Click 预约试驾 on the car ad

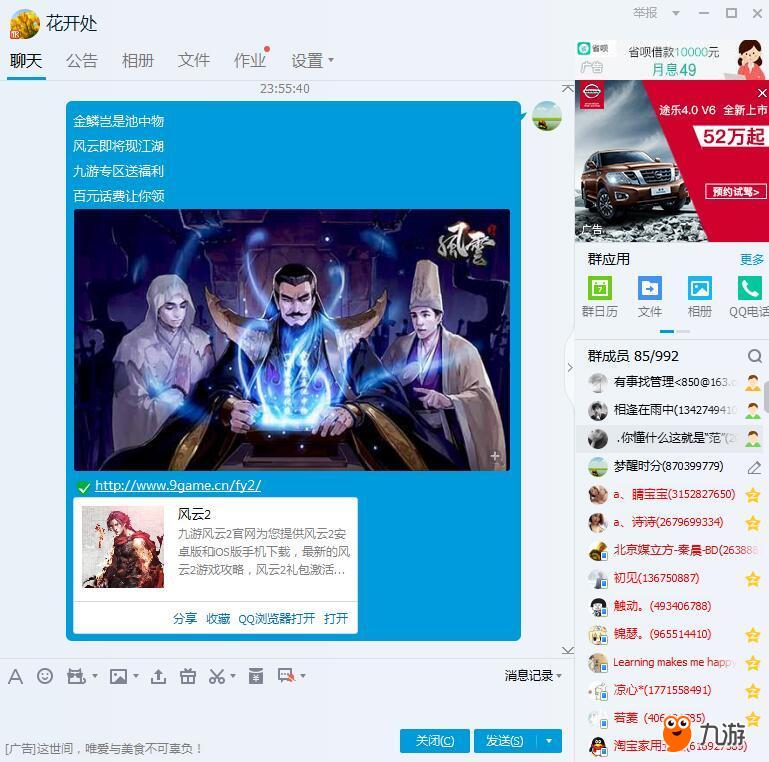coord(736,191)
